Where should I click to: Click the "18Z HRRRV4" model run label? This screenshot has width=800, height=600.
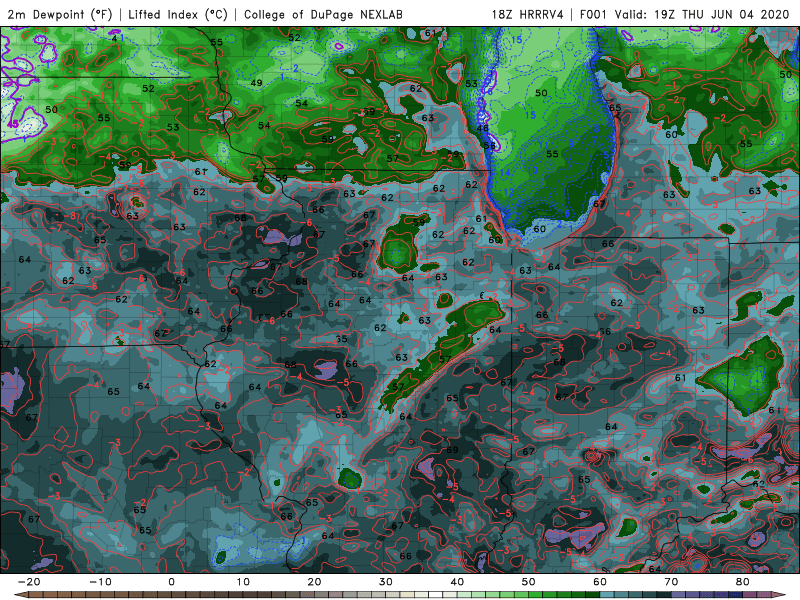point(527,15)
